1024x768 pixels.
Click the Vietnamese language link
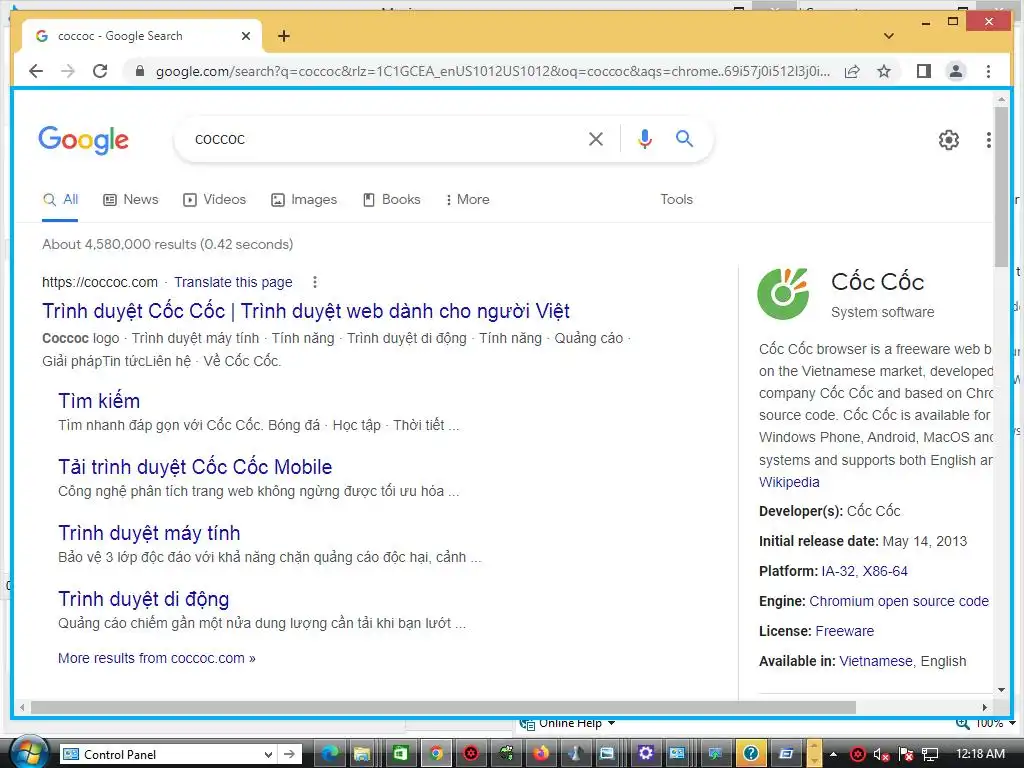(876, 662)
